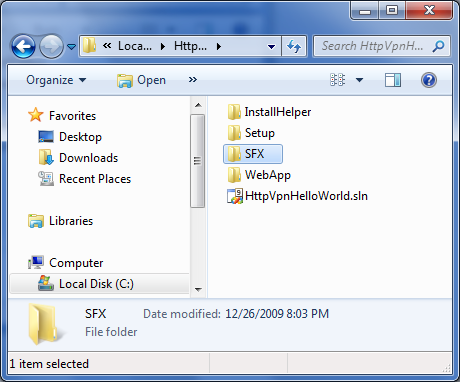Click the Setup folder icon
460x382 pixels.
coord(234,133)
